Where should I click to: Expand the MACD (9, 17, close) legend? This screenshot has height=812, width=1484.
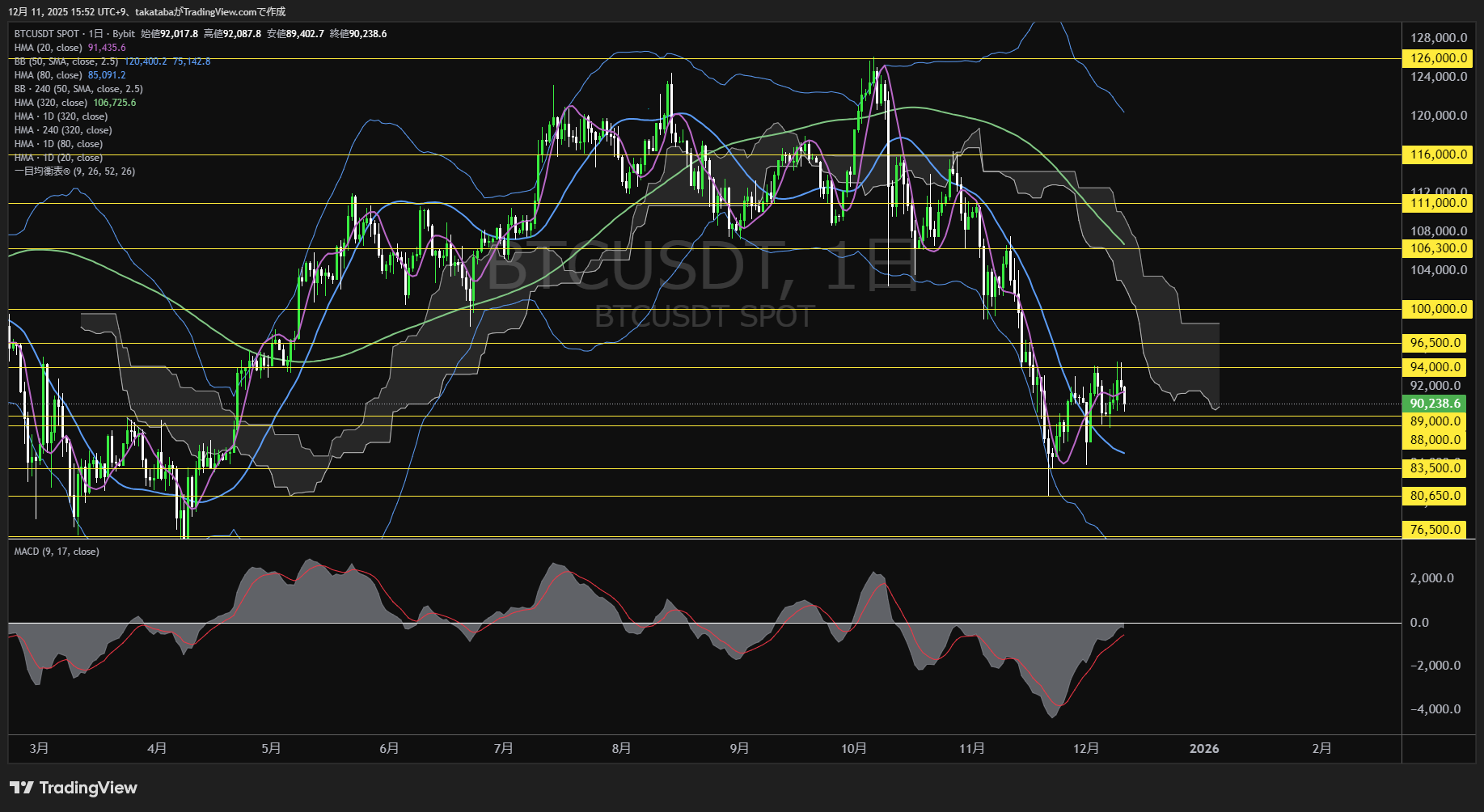coord(57,552)
